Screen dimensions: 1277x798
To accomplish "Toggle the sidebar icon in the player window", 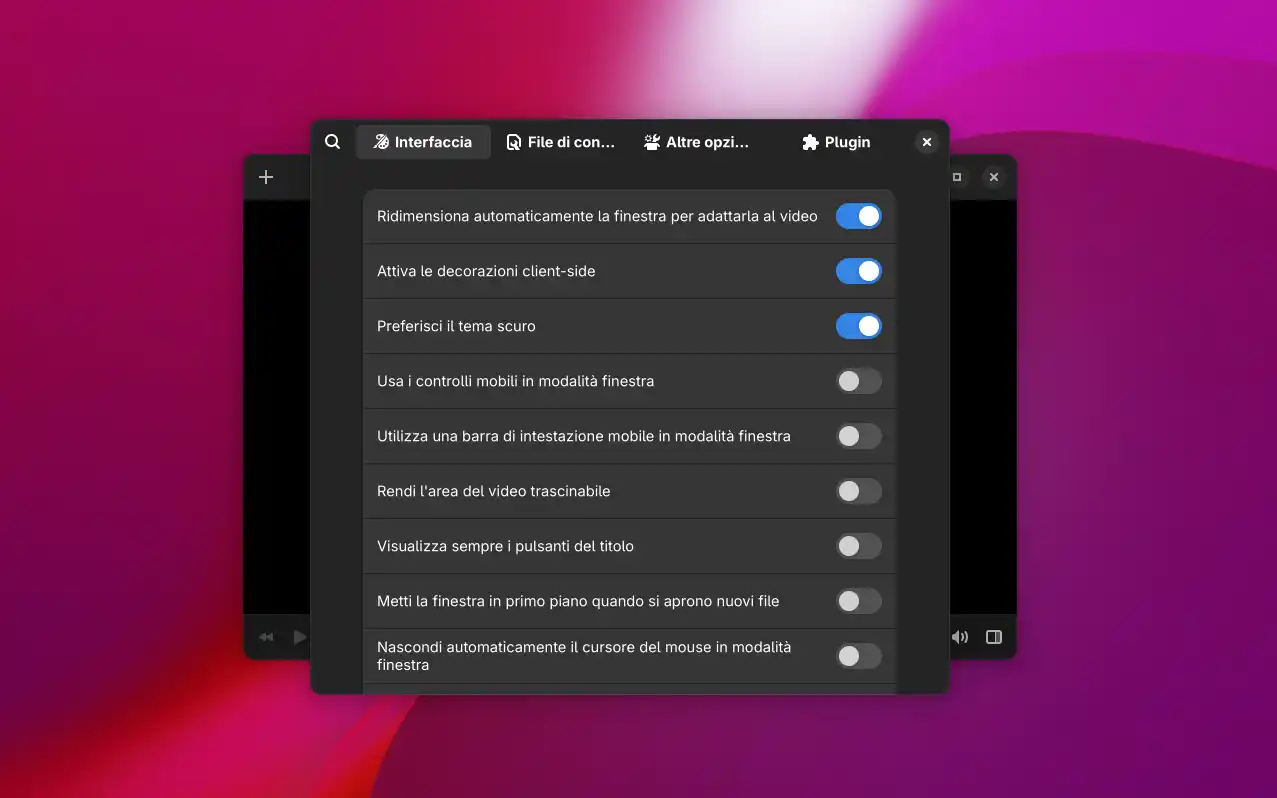I will pos(994,637).
